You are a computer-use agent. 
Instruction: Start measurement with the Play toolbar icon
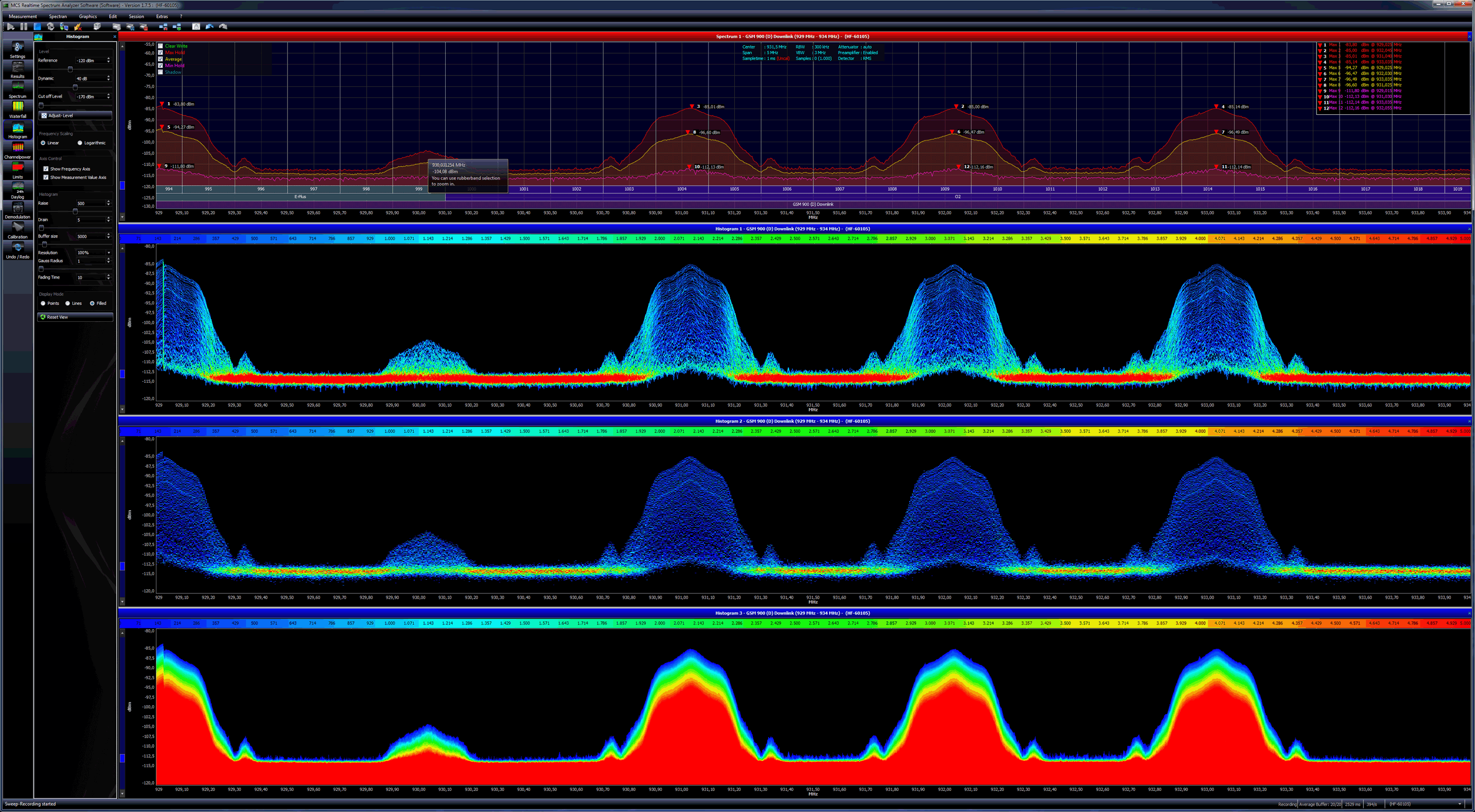pos(11,27)
